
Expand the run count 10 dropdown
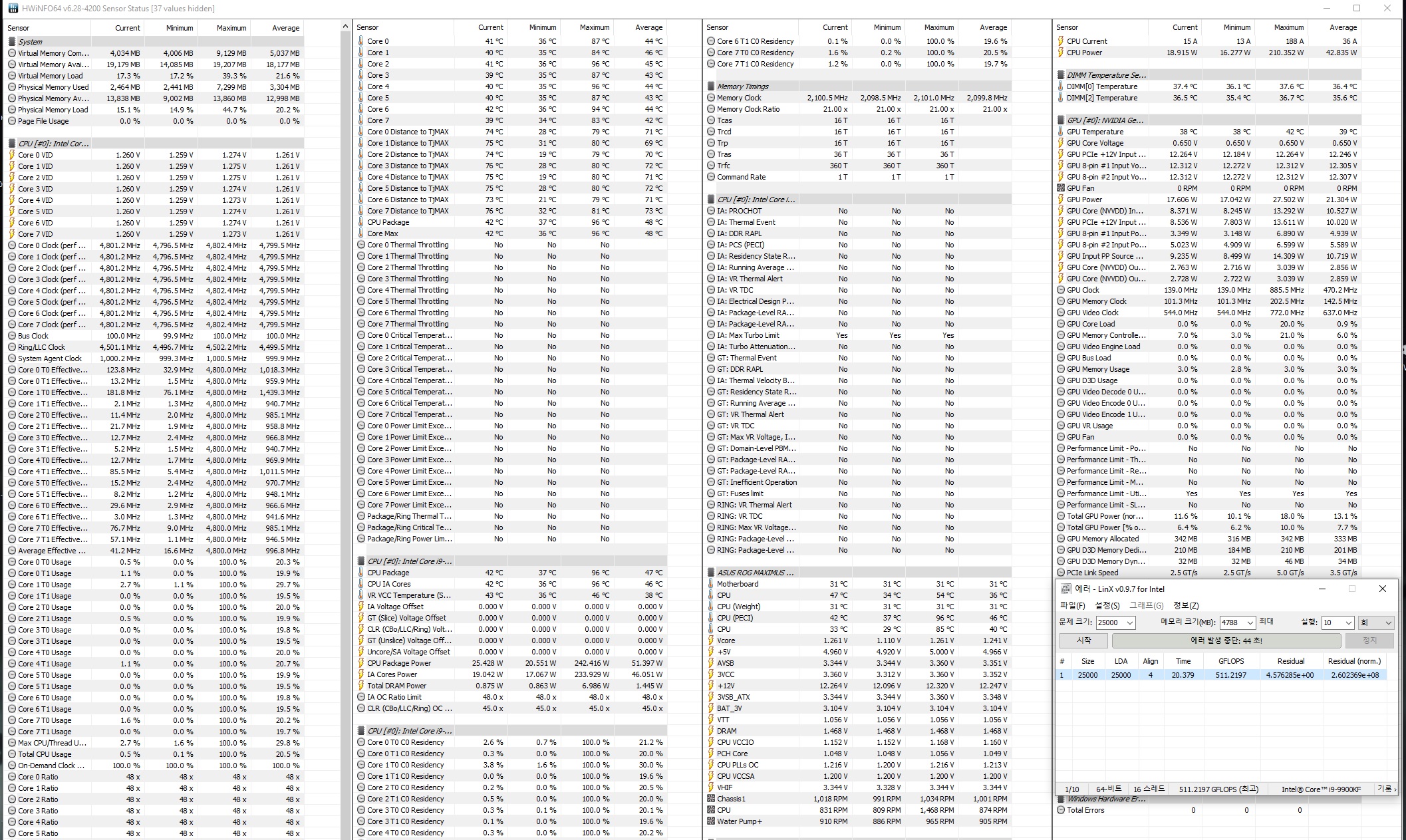[1348, 623]
